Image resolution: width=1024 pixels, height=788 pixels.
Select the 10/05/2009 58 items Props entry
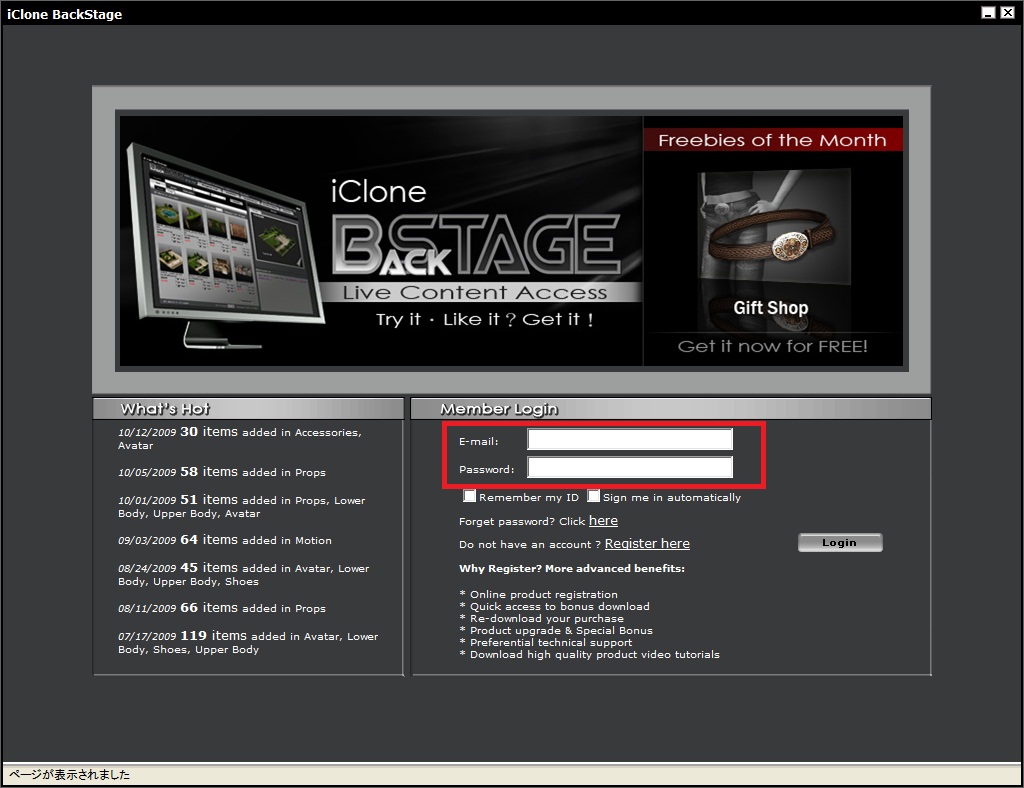click(221, 472)
